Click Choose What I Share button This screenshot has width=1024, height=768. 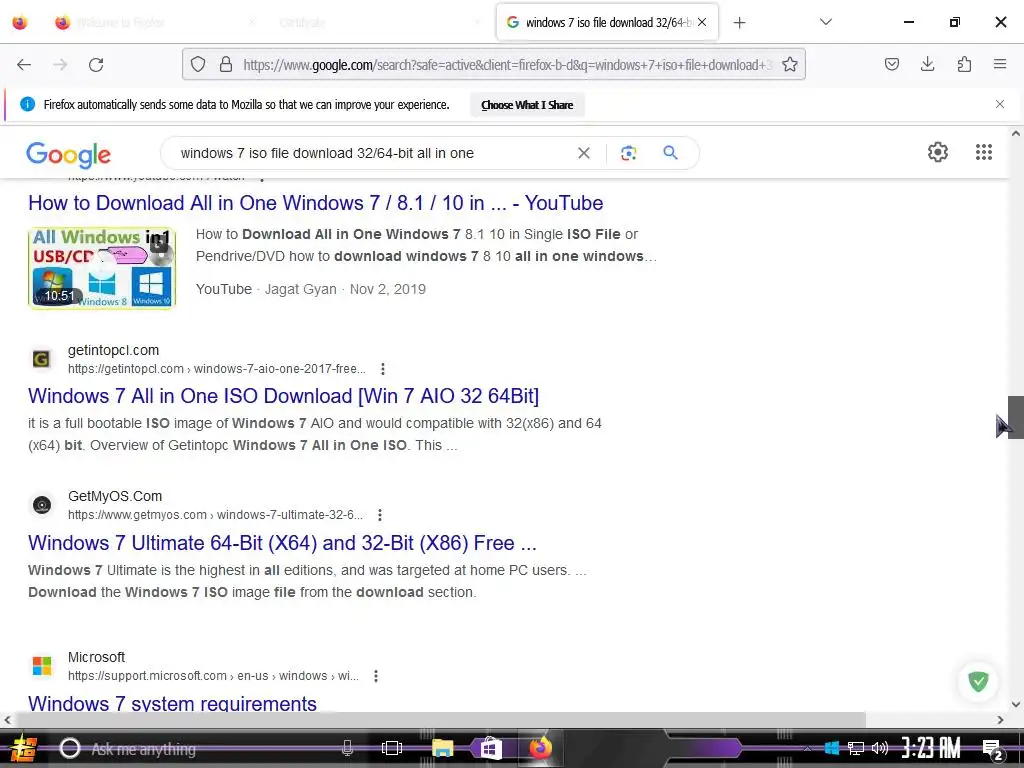[527, 105]
